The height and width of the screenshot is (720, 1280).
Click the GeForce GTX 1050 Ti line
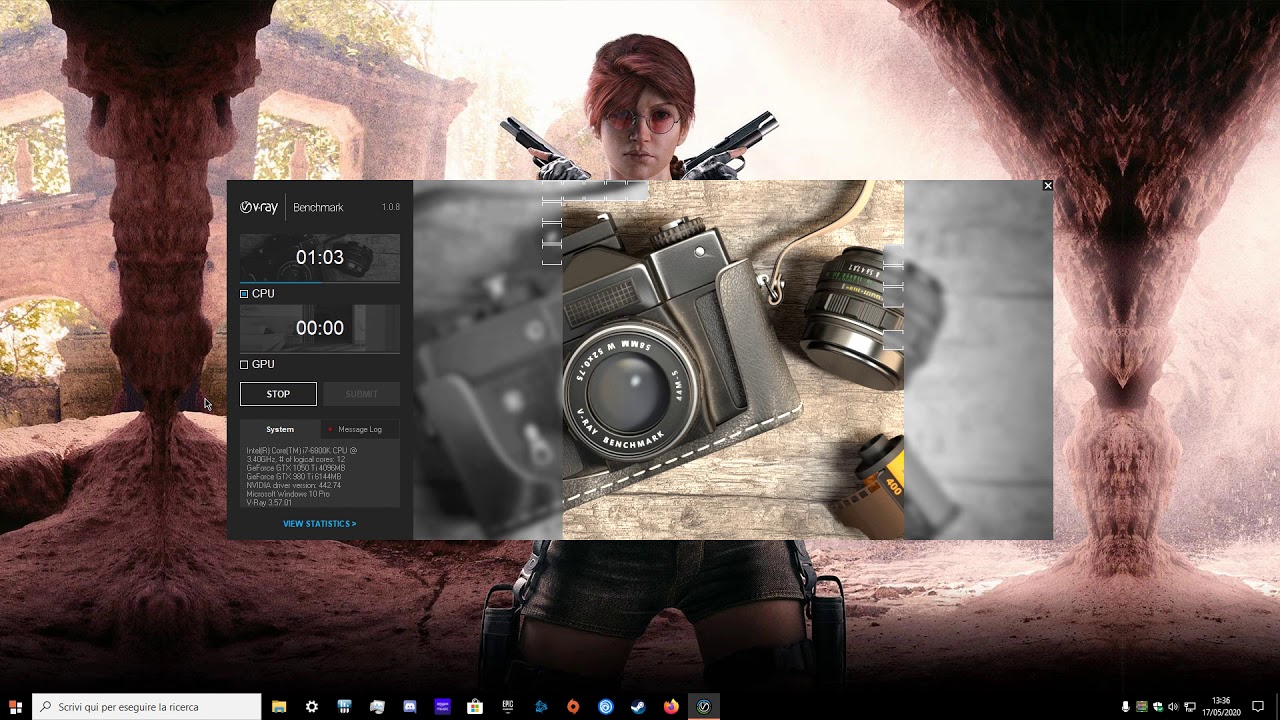pyautogui.click(x=296, y=468)
